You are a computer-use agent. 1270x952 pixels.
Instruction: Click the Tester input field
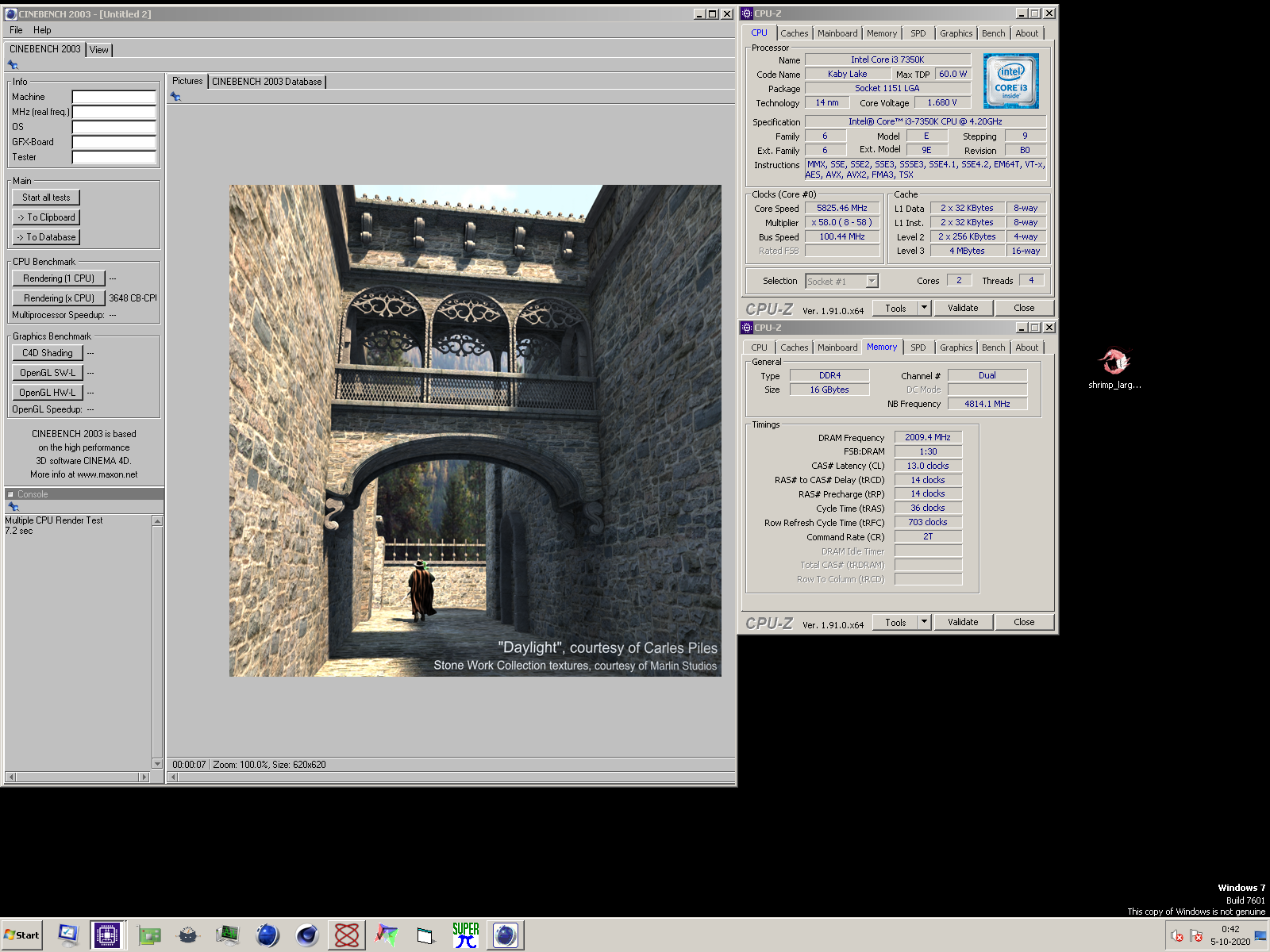coord(114,157)
